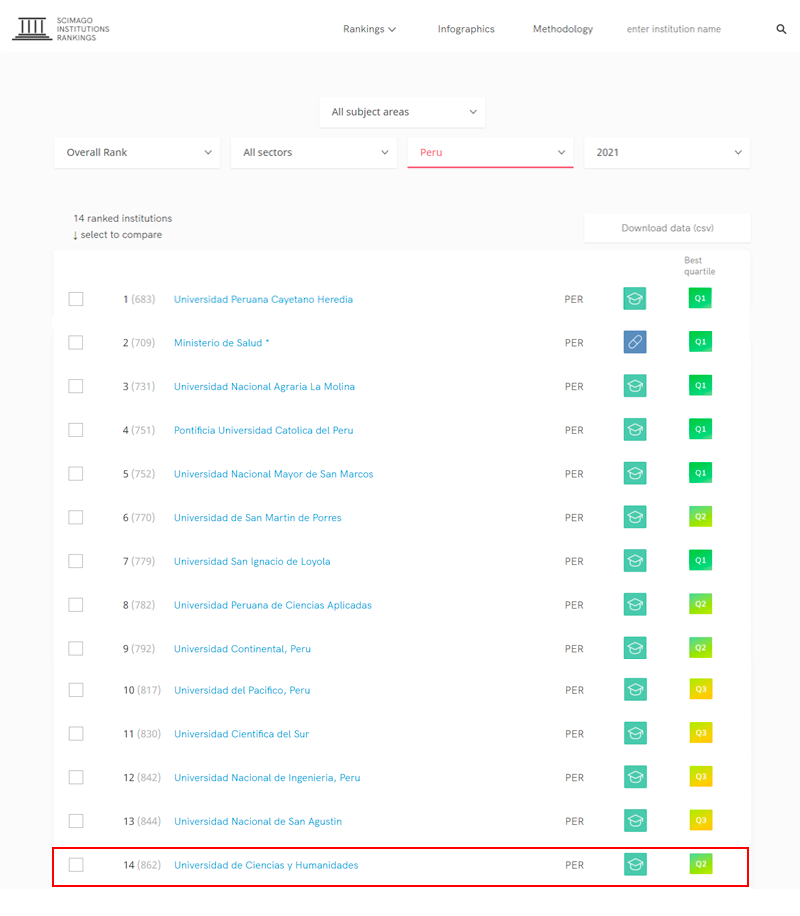Image resolution: width=800 pixels, height=916 pixels.
Task: Open the All subject areas dropdown
Action: tap(402, 112)
